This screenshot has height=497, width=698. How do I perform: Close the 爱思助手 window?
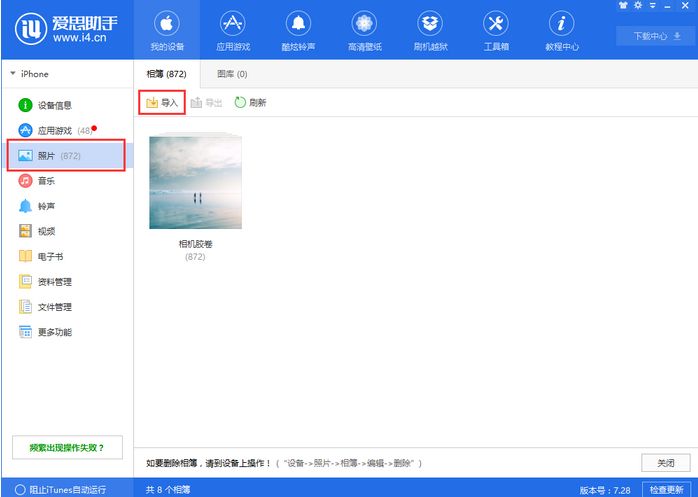[x=685, y=5]
